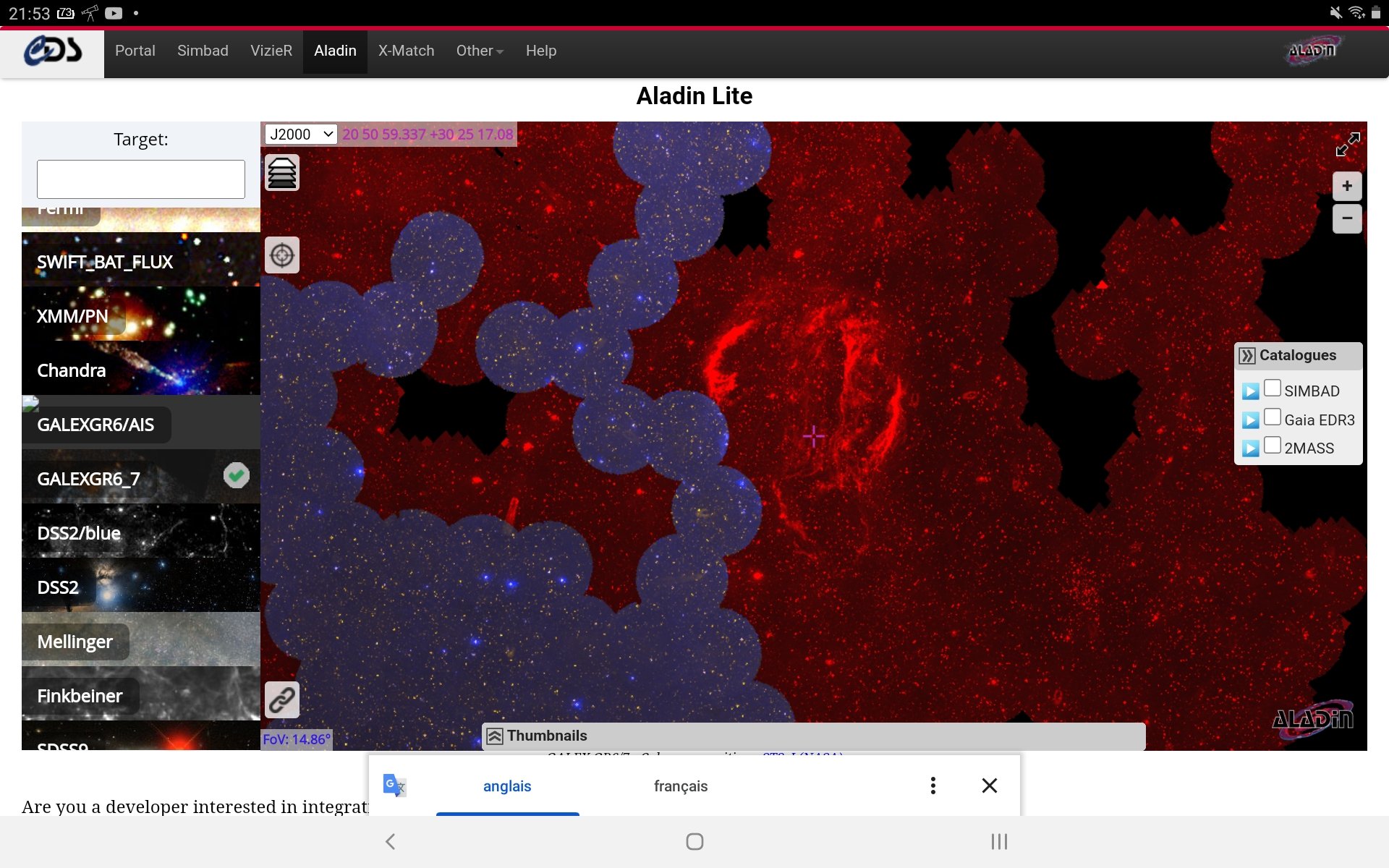
Task: Go to the X-Match menu item
Action: 406,51
